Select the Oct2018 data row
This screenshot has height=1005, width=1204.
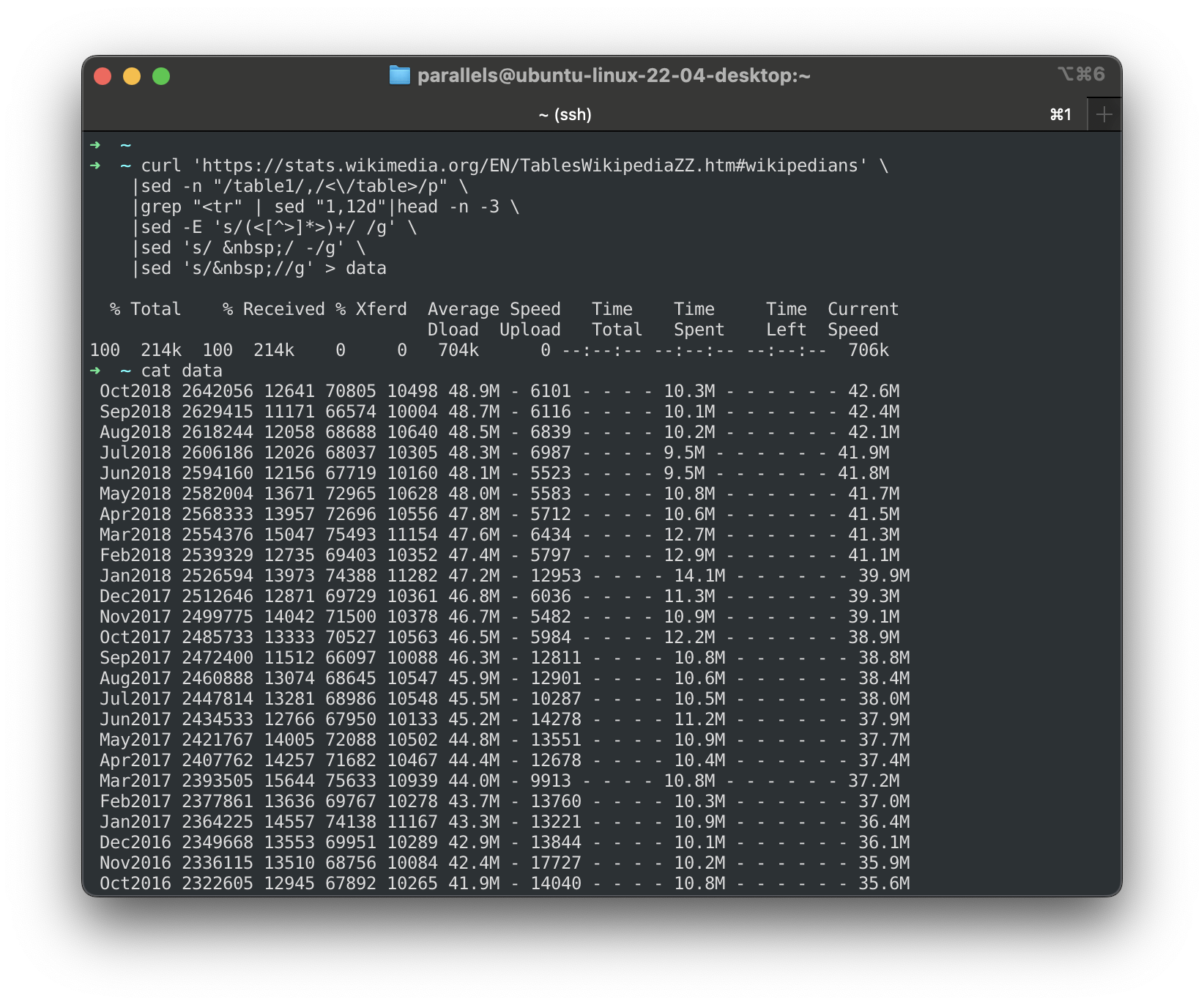tap(293, 391)
